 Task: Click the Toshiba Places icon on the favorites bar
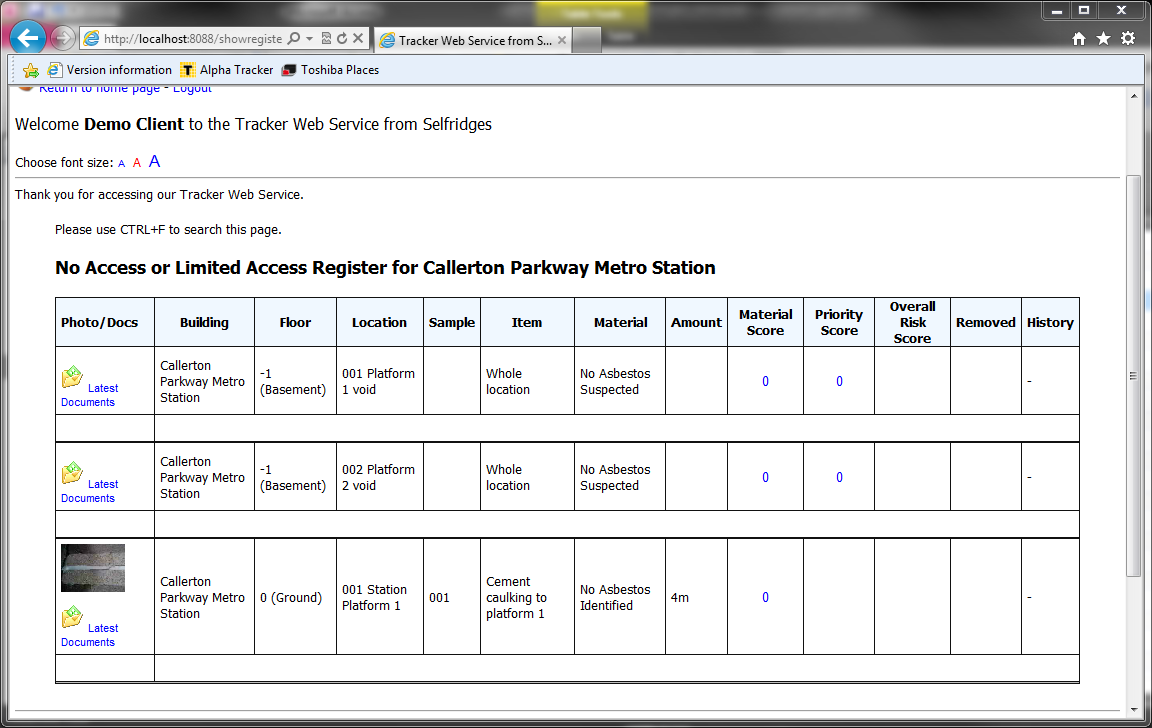(289, 70)
